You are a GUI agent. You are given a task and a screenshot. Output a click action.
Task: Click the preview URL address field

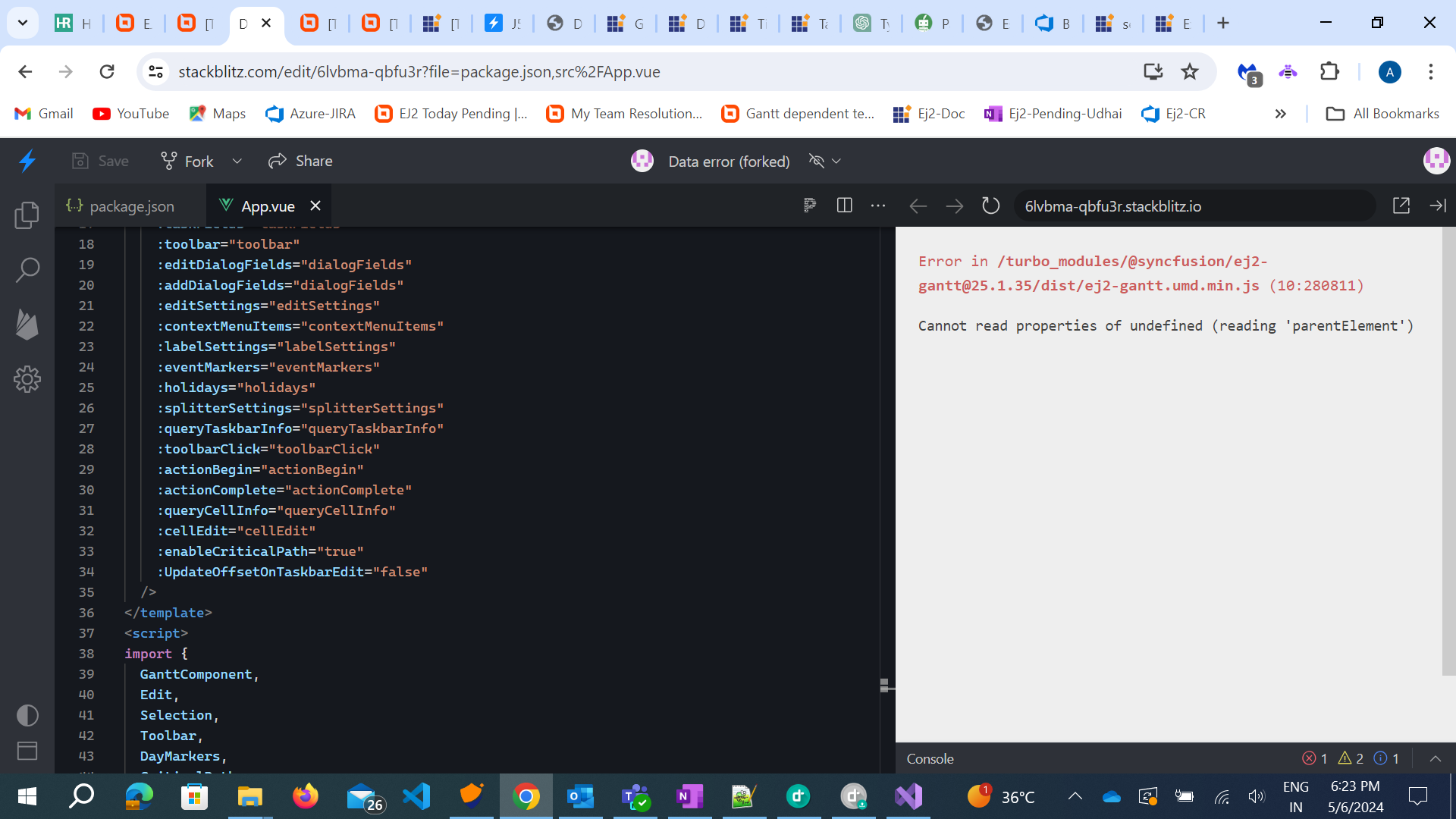pyautogui.click(x=1191, y=206)
